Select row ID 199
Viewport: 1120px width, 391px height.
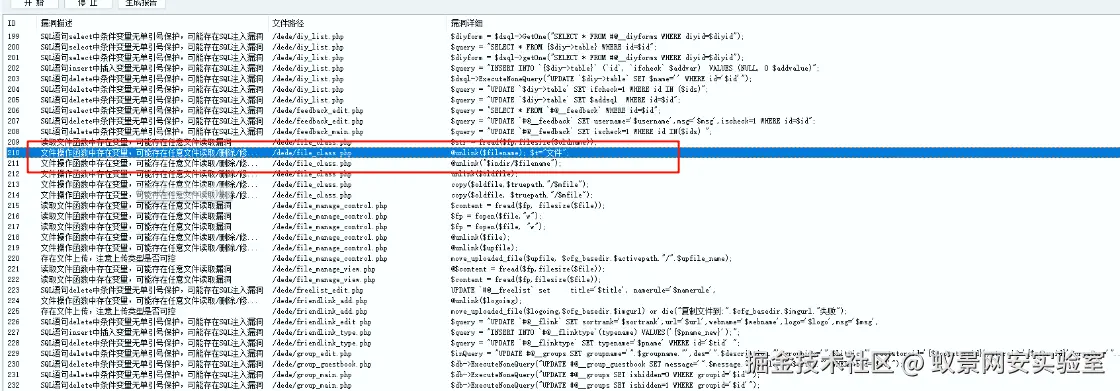[14, 36]
